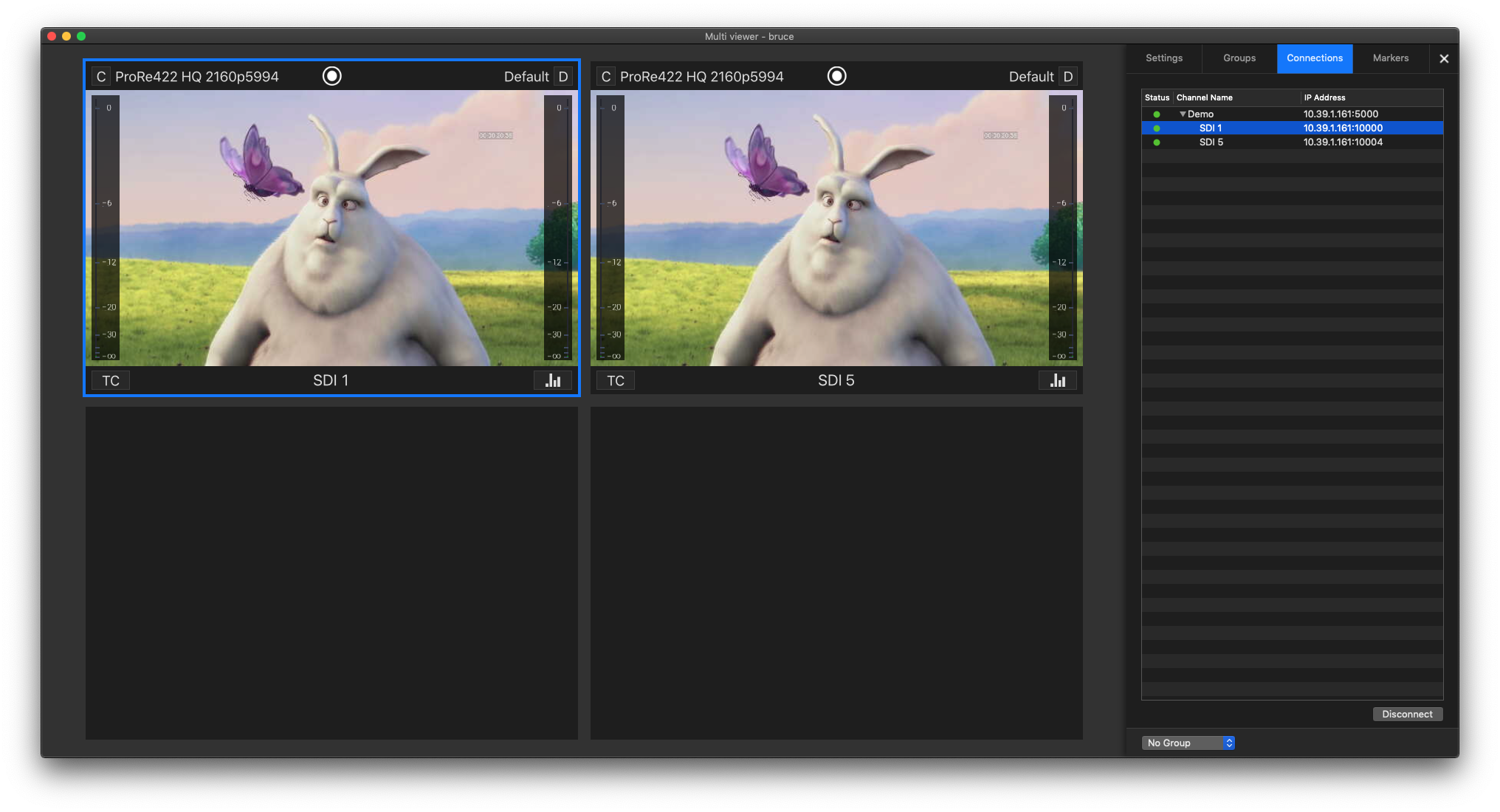
Task: Click the D button on SDI 5 viewer
Action: click(x=1068, y=77)
